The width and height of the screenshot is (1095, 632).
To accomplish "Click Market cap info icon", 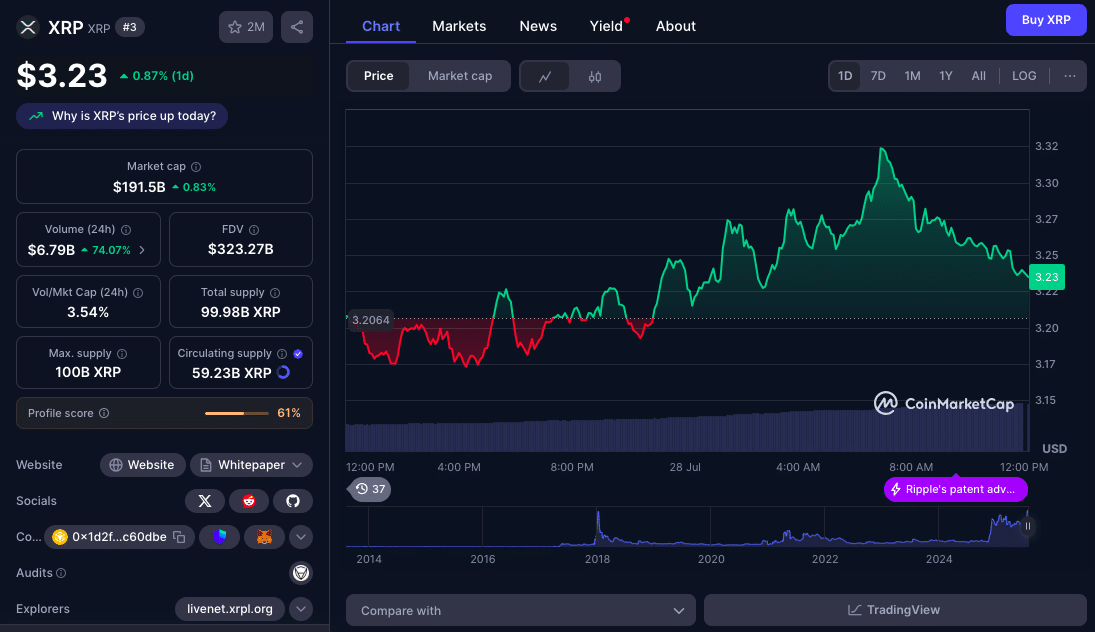I will [196, 167].
